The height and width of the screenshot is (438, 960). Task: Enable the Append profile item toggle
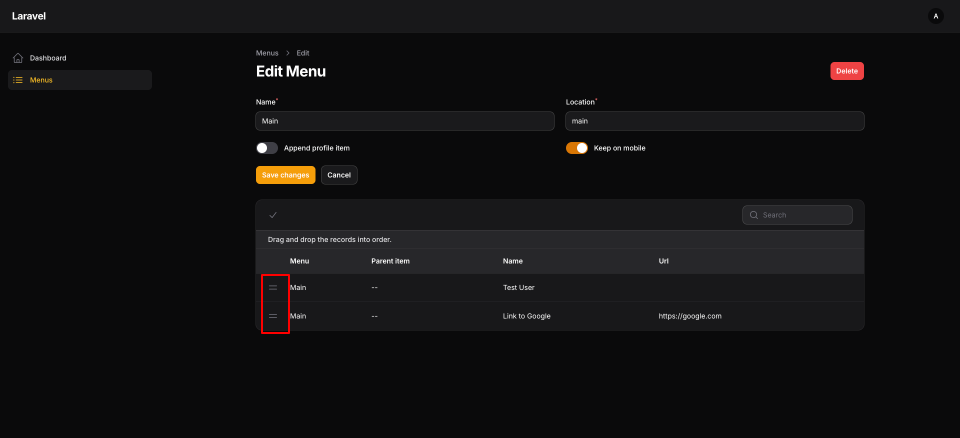[x=267, y=148]
